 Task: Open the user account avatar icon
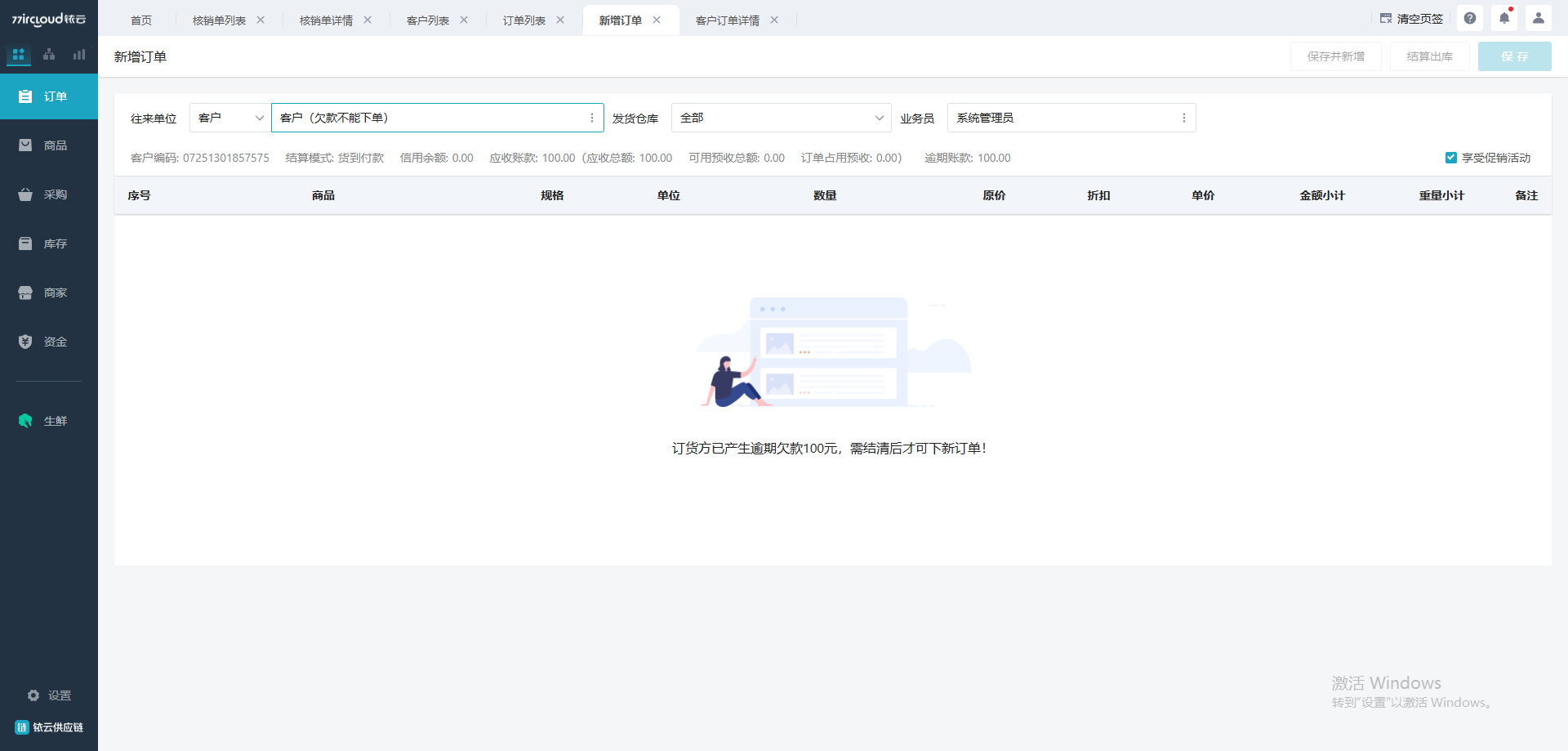coord(1539,18)
